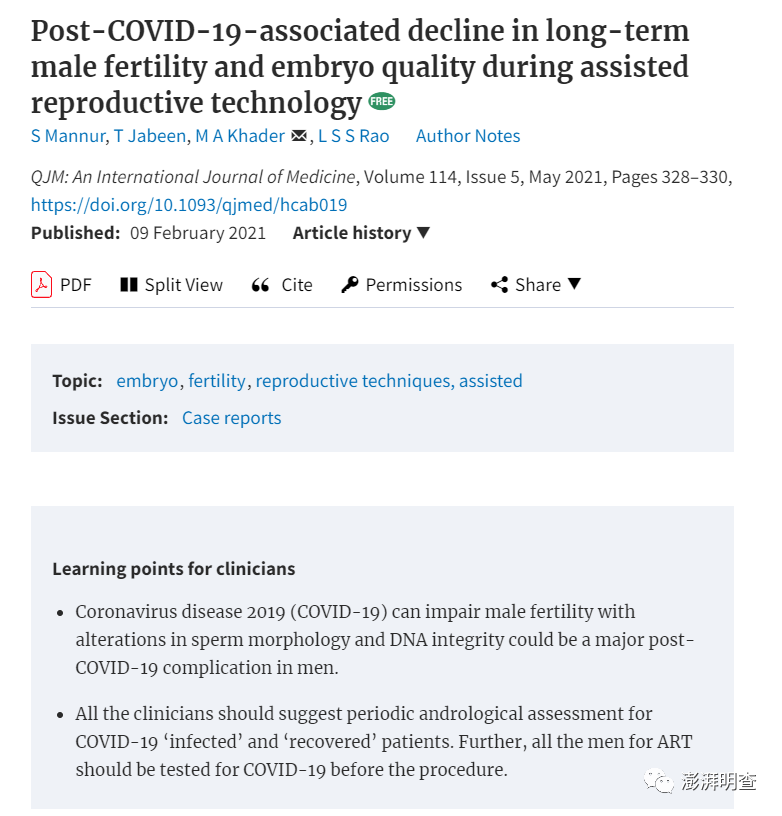Screen dimensions: 782x816
Task: Open the article DOI link
Action: [x=189, y=205]
